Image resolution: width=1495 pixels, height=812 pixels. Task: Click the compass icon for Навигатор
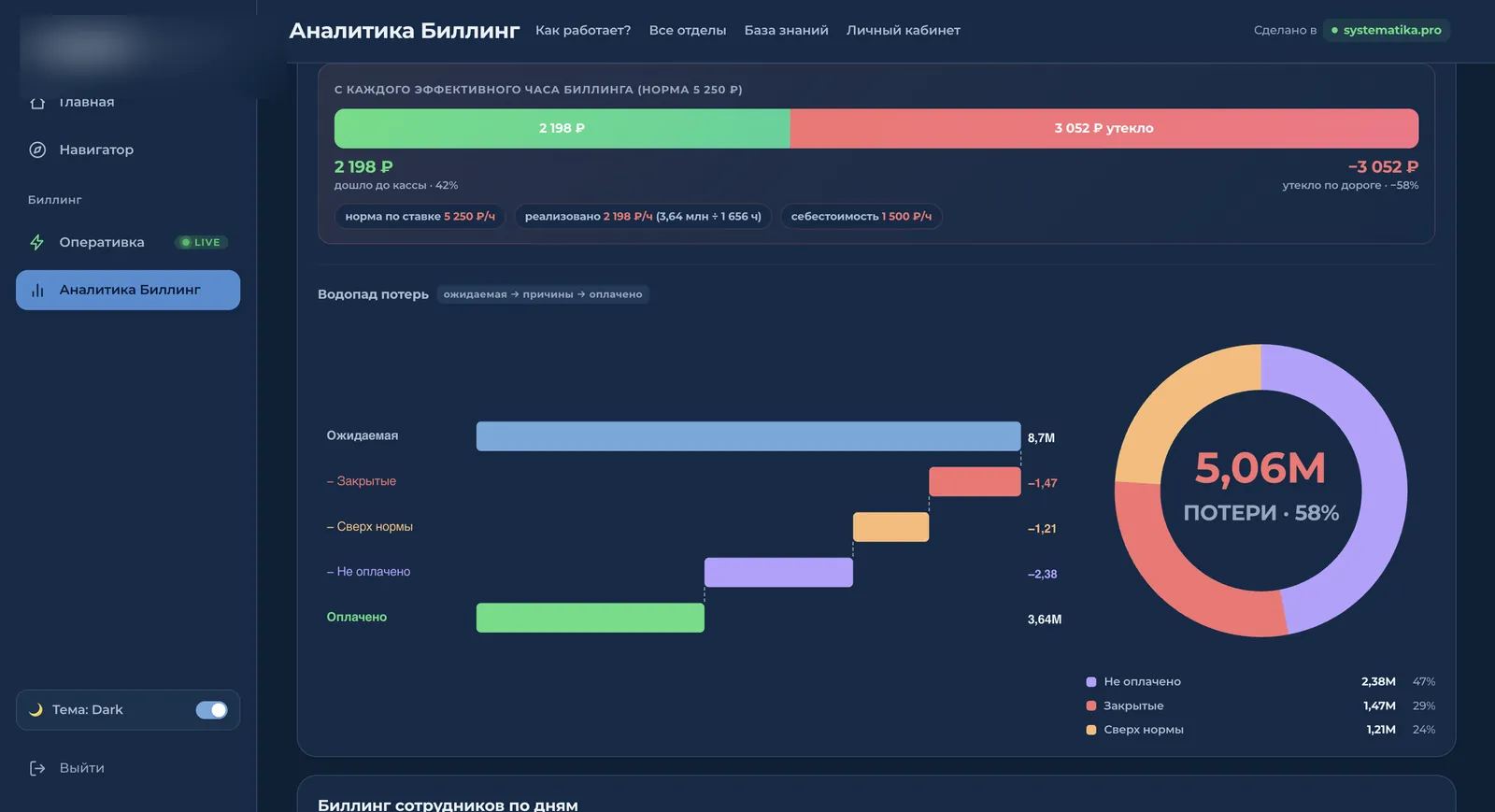[x=37, y=150]
